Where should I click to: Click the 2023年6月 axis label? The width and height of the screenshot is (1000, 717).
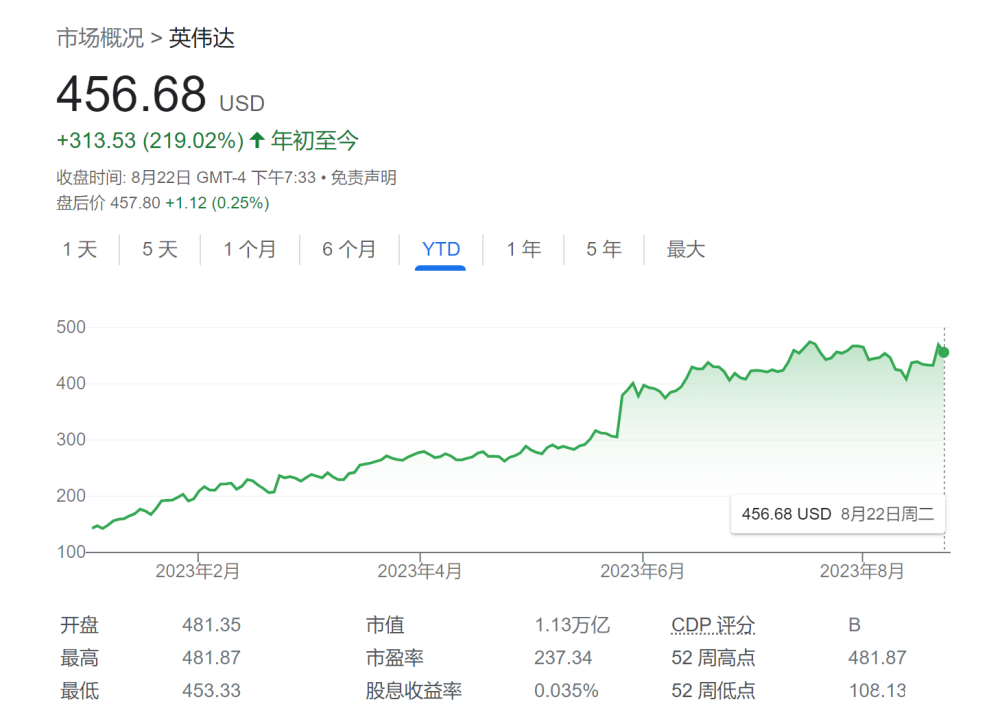coord(642,571)
